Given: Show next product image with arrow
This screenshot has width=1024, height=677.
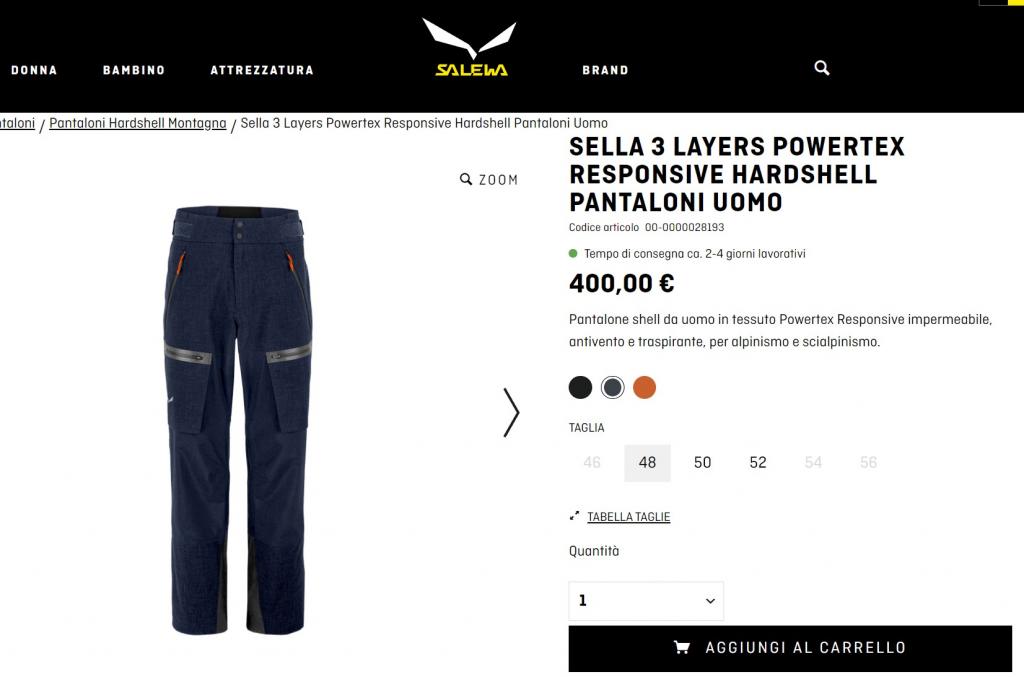Looking at the screenshot, I should [x=511, y=413].
